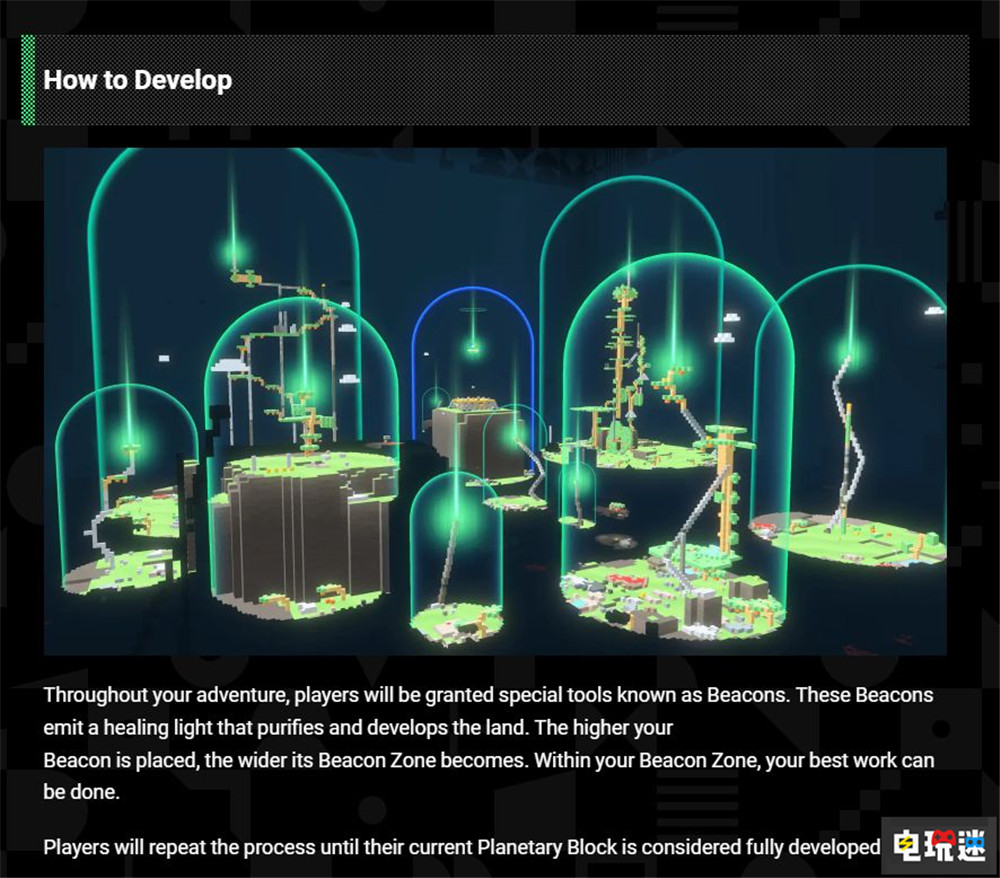Click the white block cloud at far right

pos(934,311)
